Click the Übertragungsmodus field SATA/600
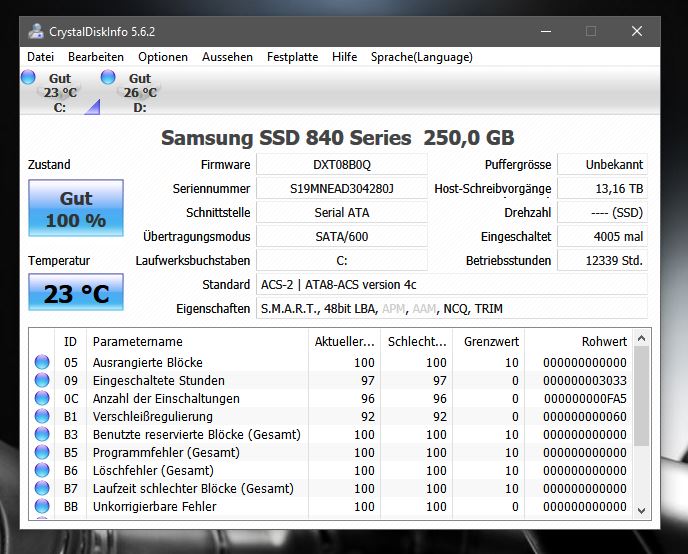688x554 pixels. 342,237
